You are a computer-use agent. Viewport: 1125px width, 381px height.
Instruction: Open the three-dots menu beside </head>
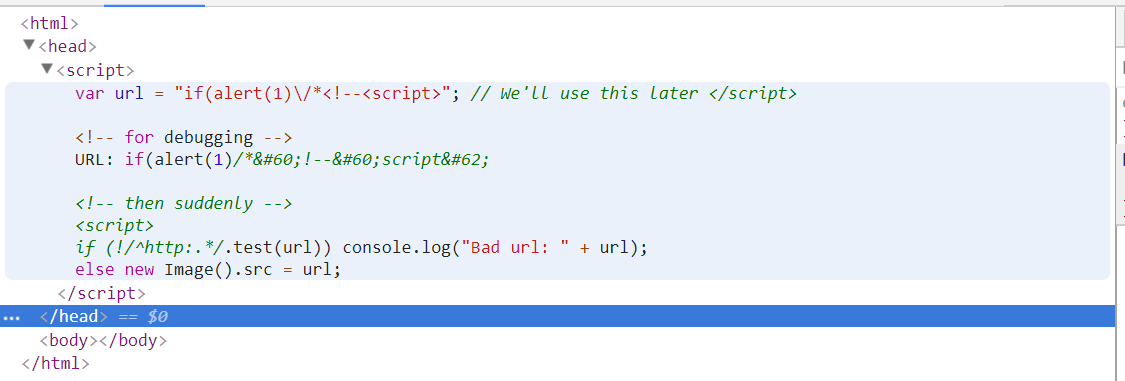point(12,317)
